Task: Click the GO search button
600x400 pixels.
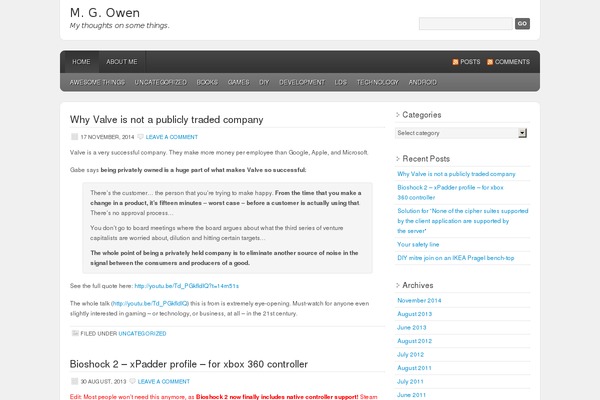Action: 522,24
